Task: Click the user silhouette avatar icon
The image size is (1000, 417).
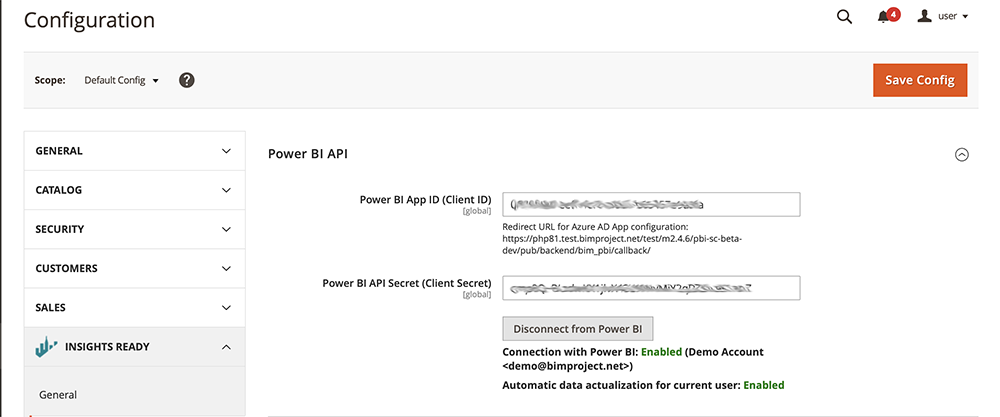Action: click(925, 16)
